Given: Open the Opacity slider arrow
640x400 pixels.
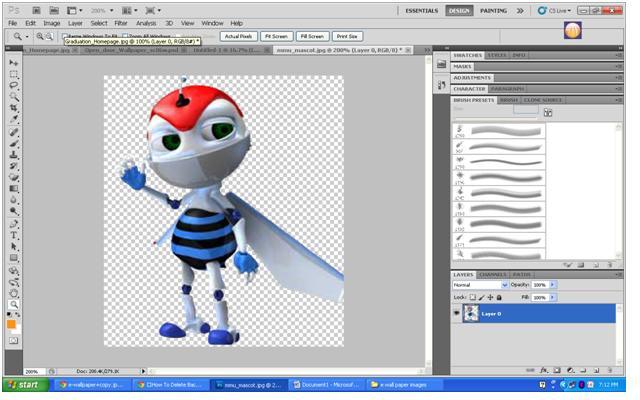Looking at the screenshot, I should click(x=552, y=285).
